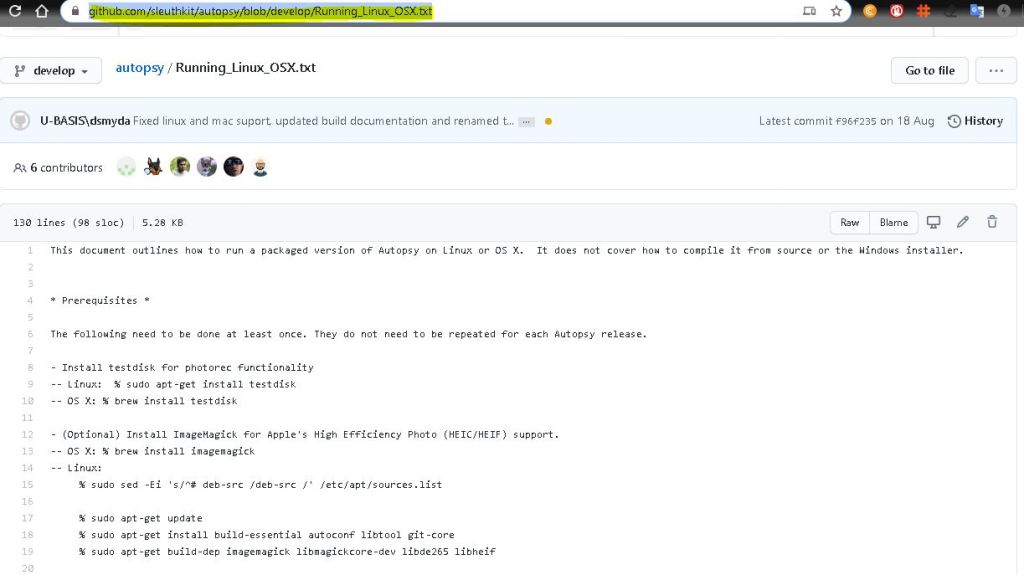Click the yellow commit status dot
Viewport: 1024px width, 575px height.
[x=548, y=122]
